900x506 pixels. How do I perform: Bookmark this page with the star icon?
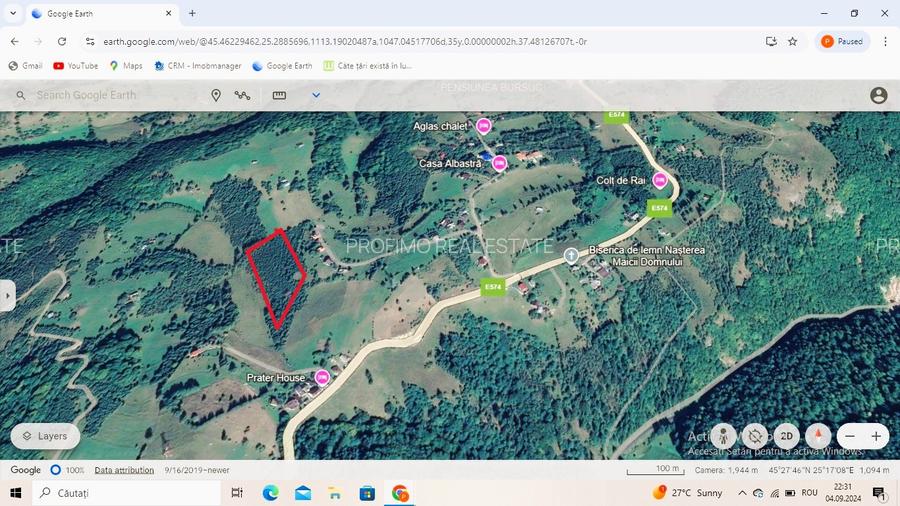(793, 41)
